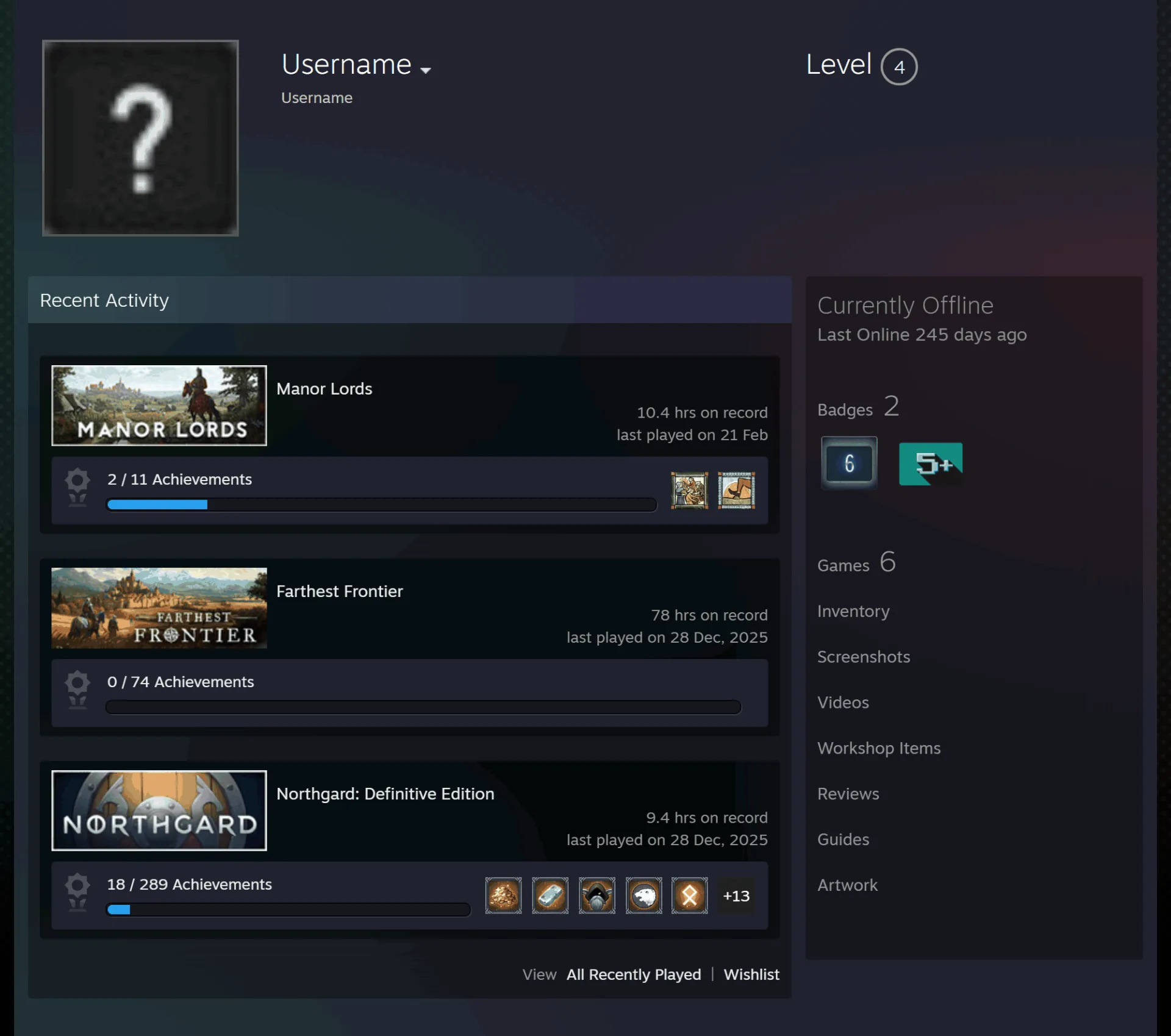This screenshot has width=1171, height=1036.
Task: Open 2 / 11 Achievements for Manor Lords
Action: coord(179,479)
